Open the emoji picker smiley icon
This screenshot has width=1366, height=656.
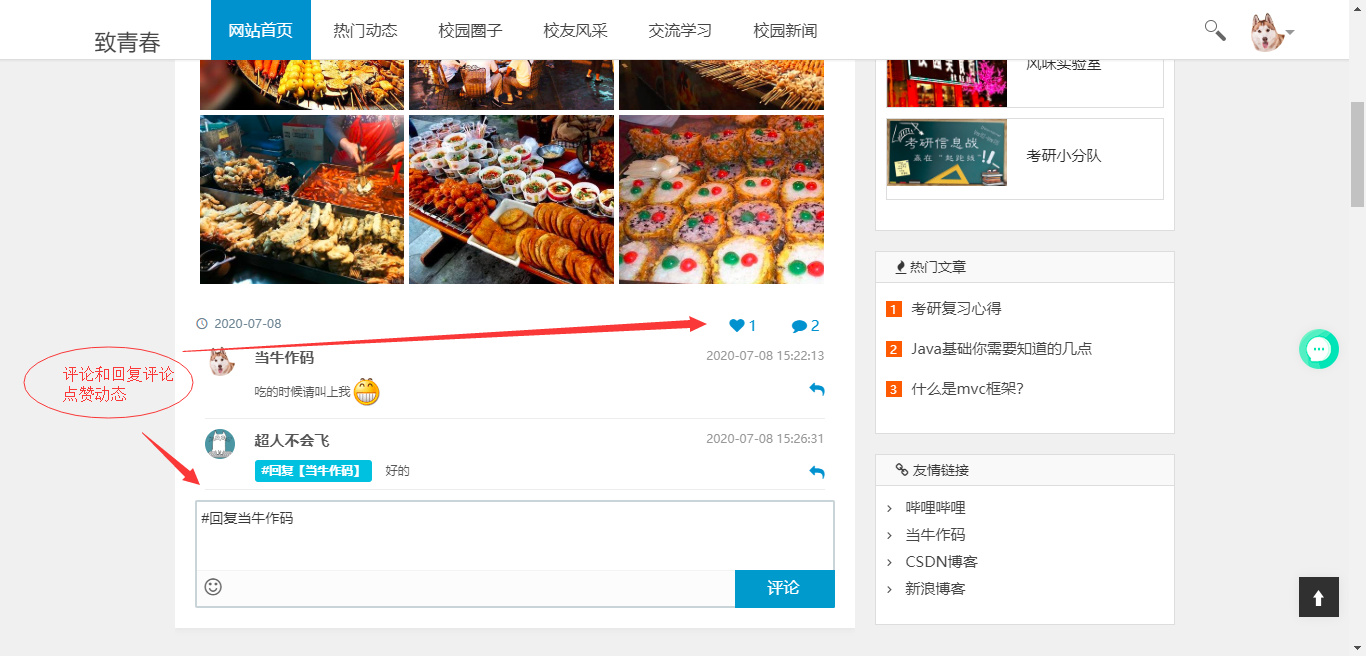click(213, 587)
